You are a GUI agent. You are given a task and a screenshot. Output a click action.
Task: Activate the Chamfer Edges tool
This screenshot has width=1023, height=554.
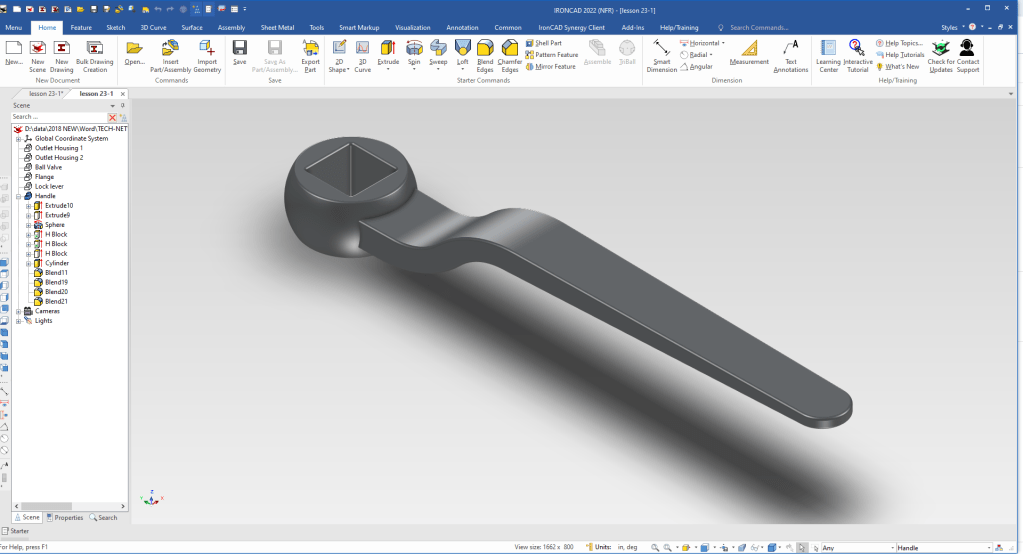pos(510,52)
